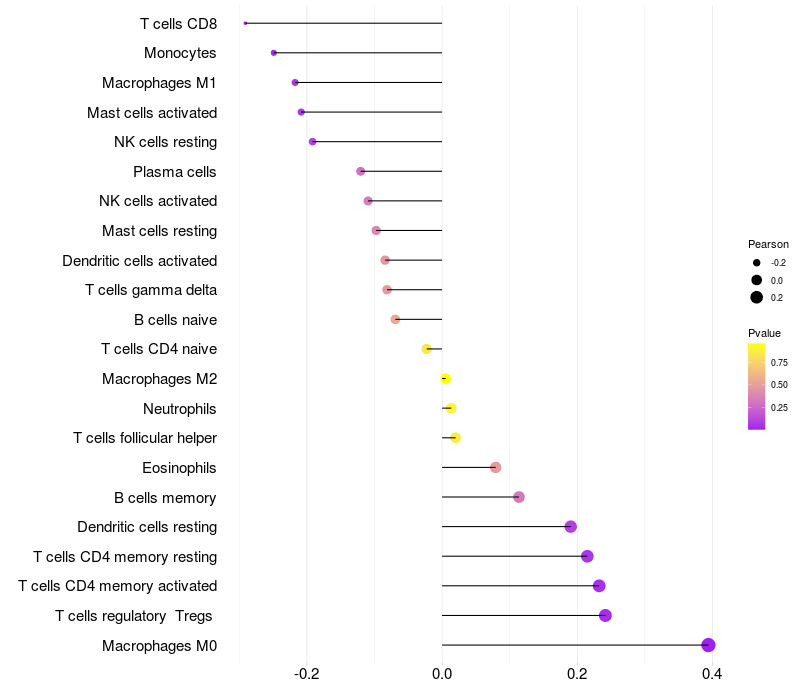This screenshot has height=700, width=800.
Task: Click the Neutrophils axis label
Action: click(x=180, y=409)
